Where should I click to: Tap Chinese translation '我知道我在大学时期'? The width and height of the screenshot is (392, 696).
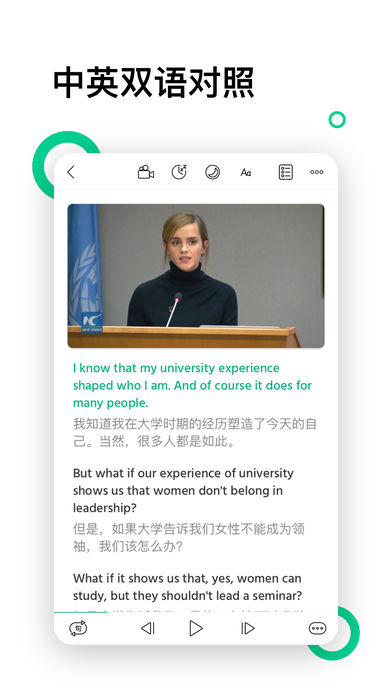(195, 433)
